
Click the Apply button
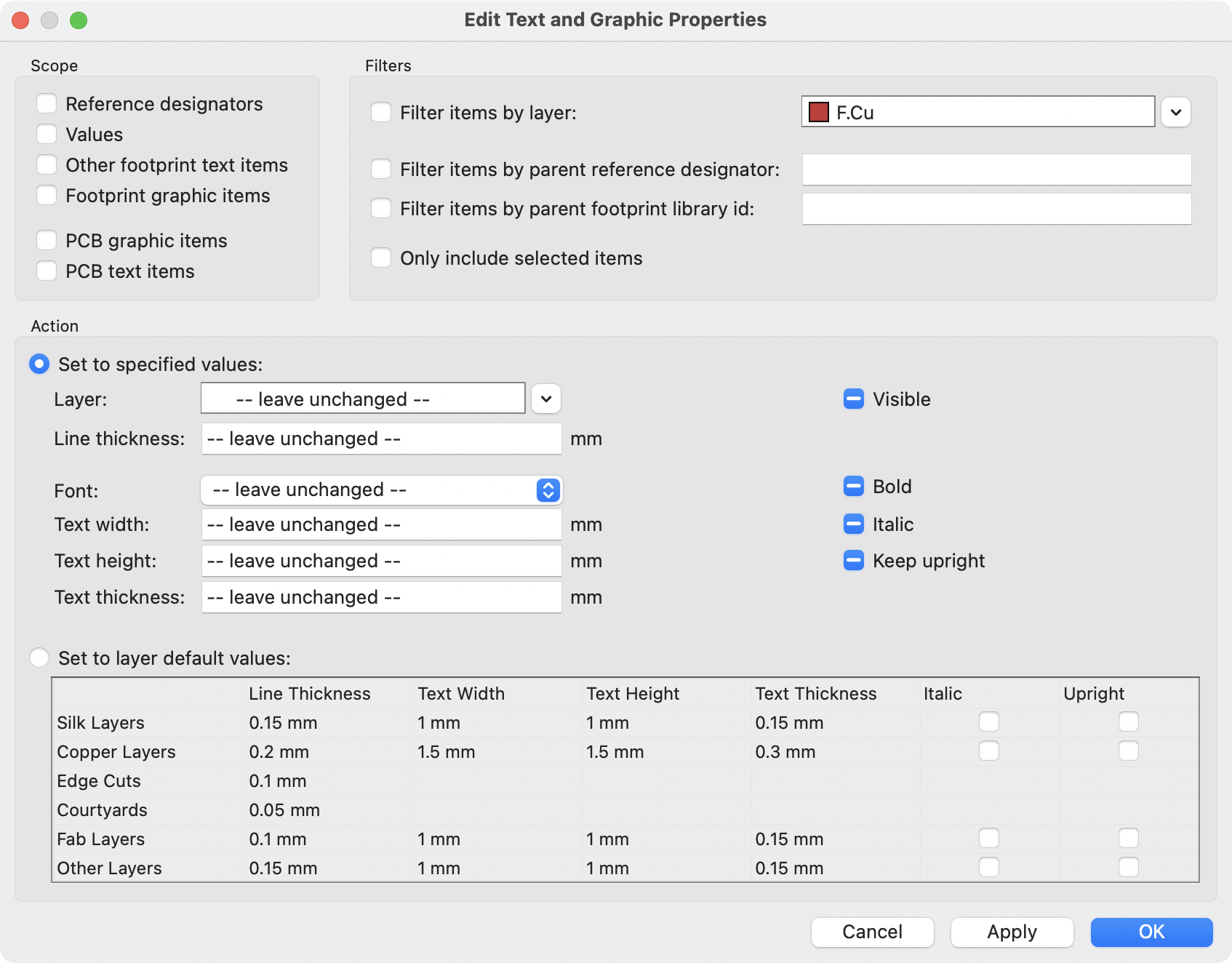(x=1012, y=932)
